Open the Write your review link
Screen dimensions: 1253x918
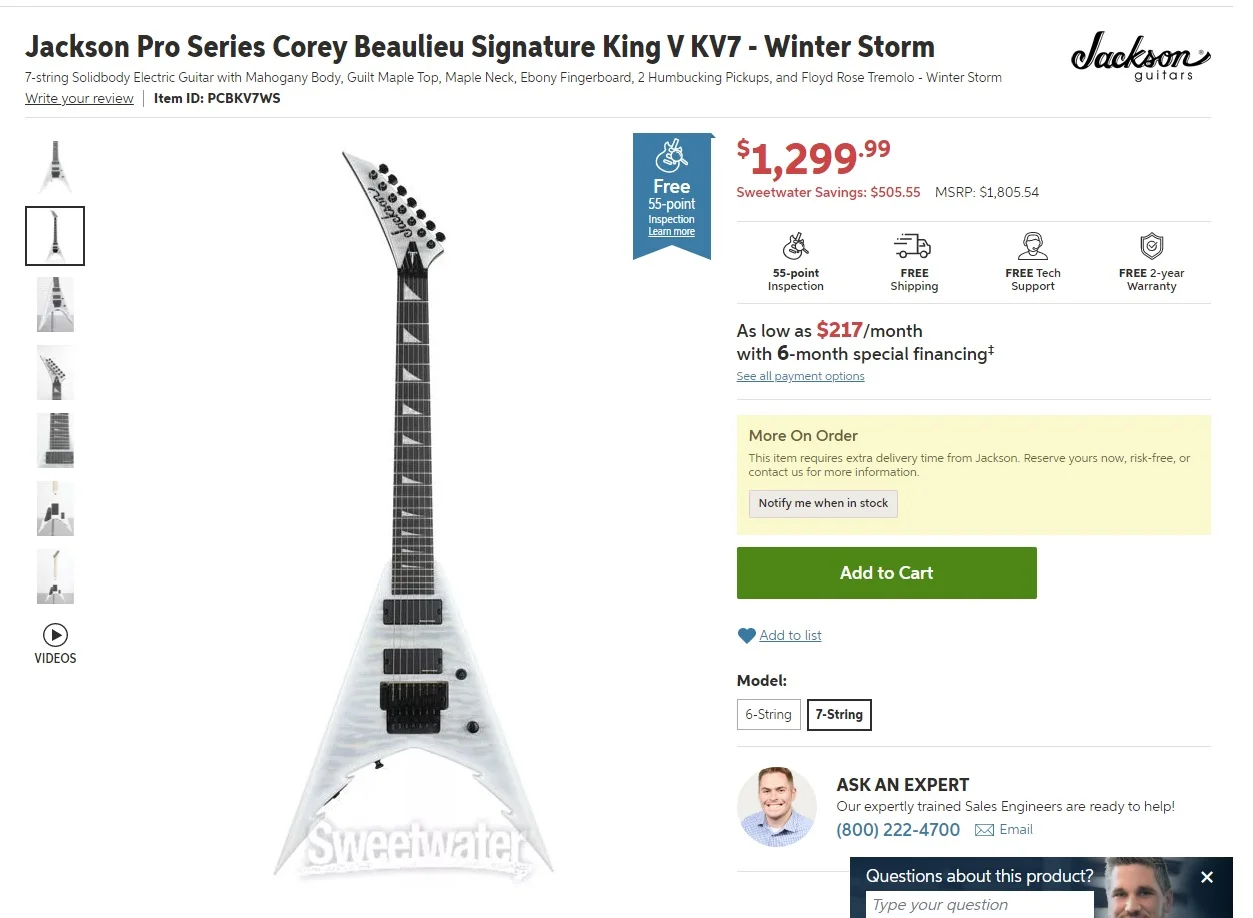[79, 99]
